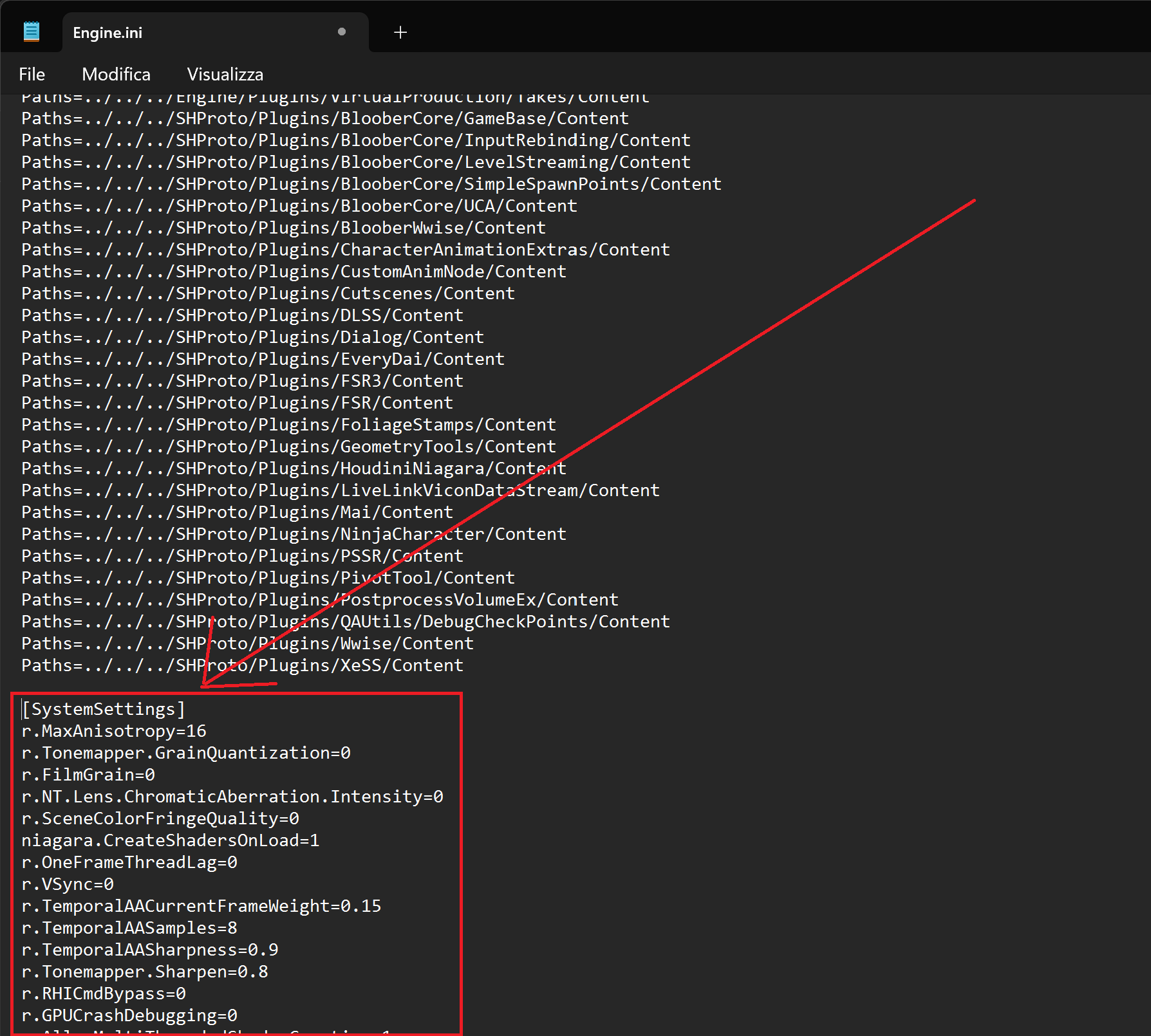Click the r.FilmGrain=0 line

(88, 775)
